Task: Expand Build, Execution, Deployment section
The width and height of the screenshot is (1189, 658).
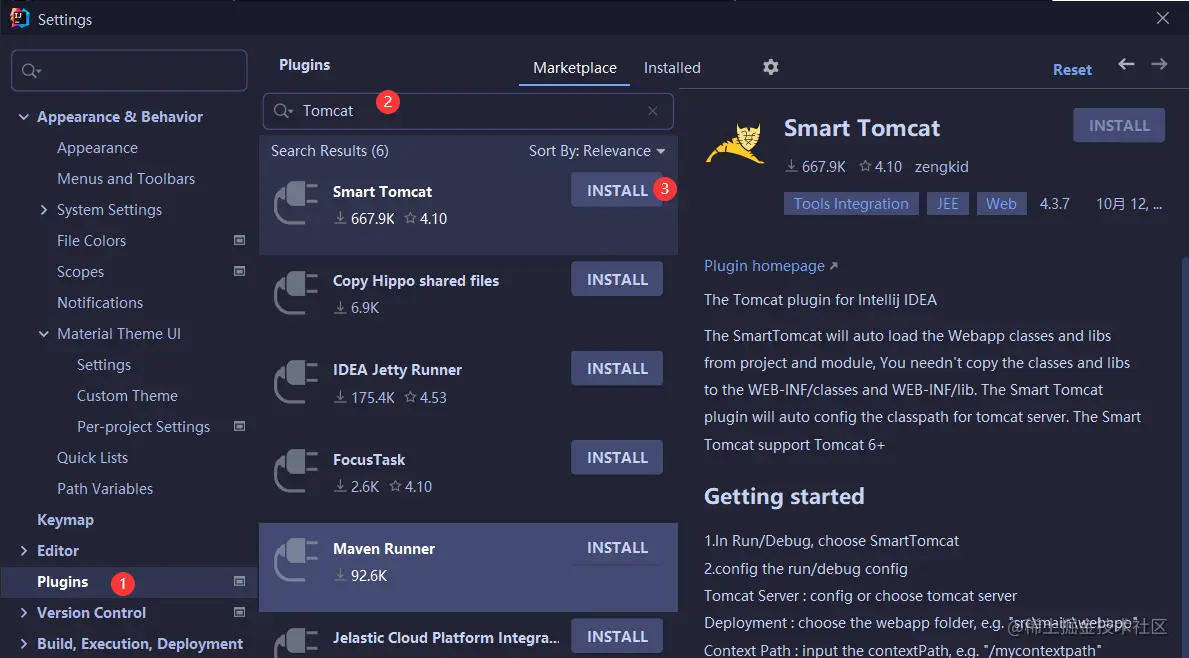Action: coord(24,644)
